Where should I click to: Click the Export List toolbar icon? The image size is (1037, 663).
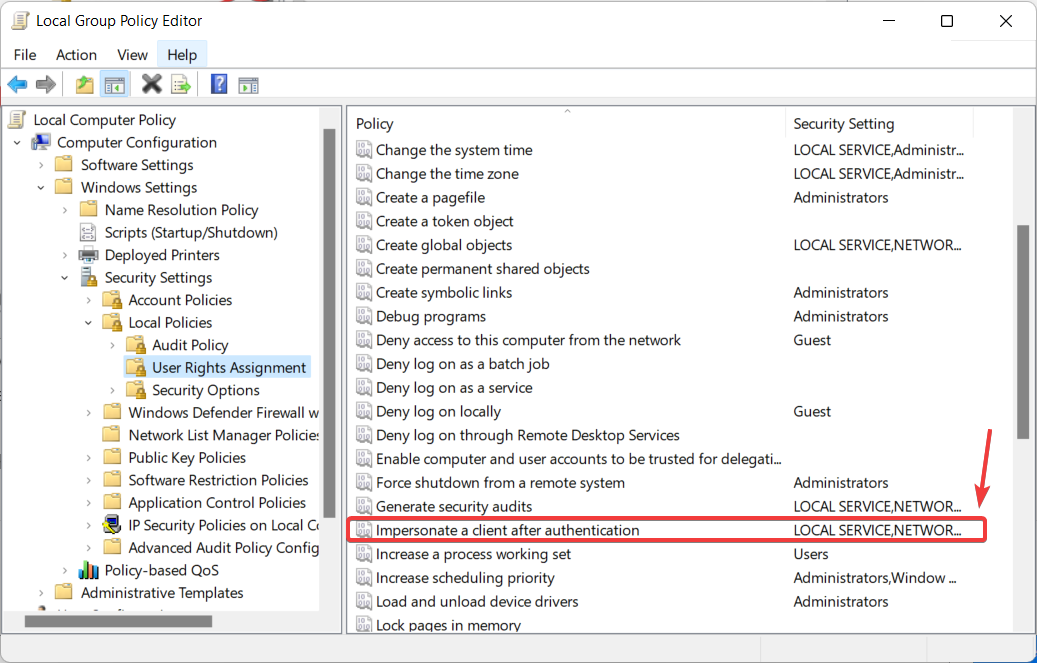[x=181, y=85]
